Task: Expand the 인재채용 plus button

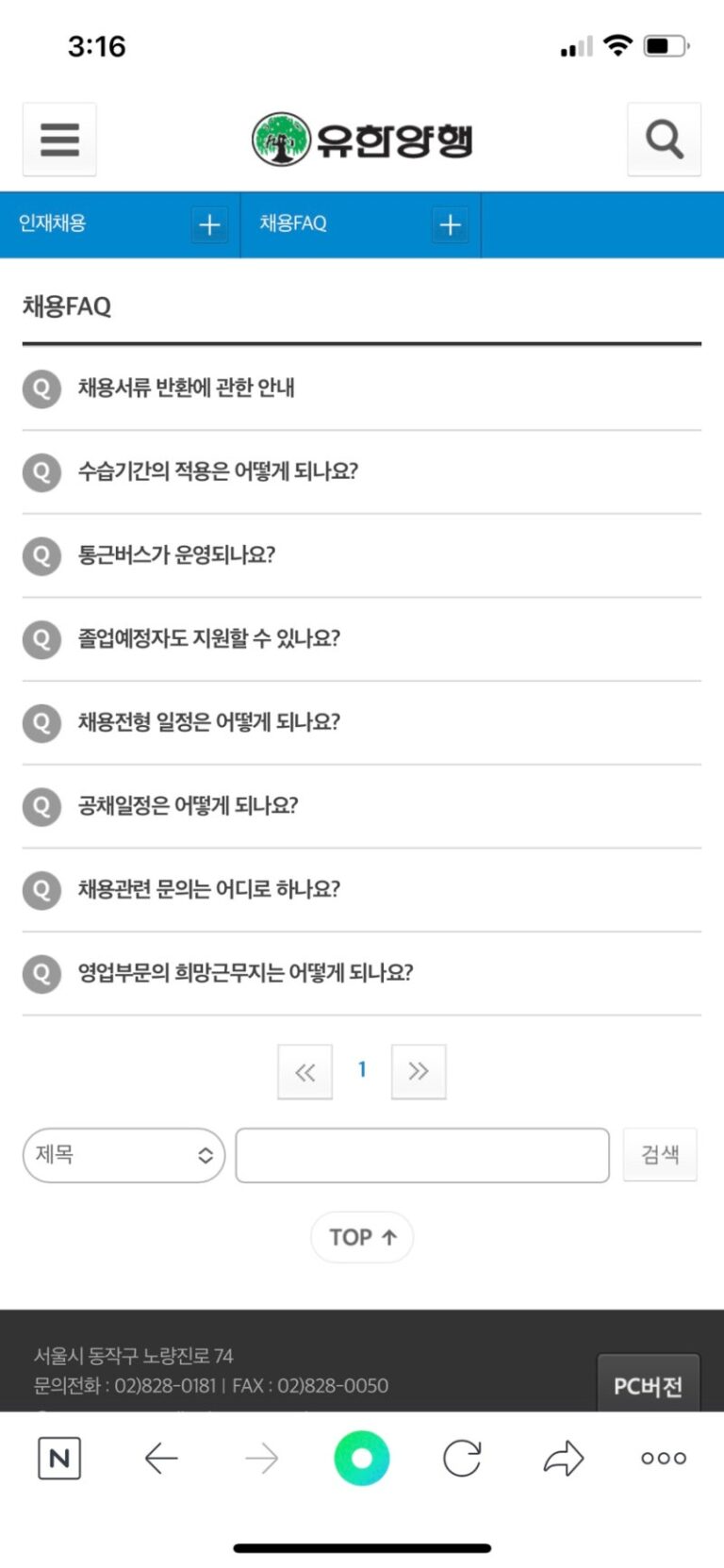Action: [209, 224]
